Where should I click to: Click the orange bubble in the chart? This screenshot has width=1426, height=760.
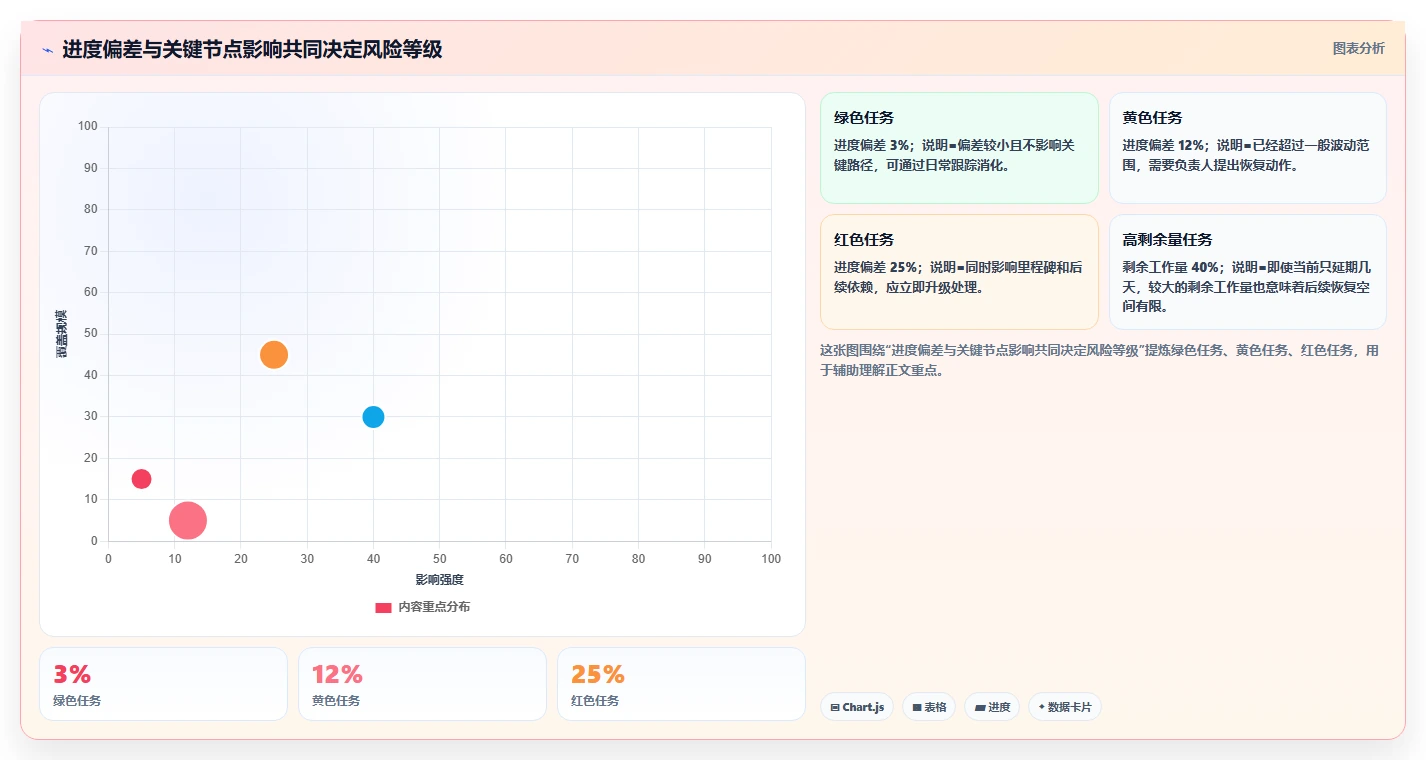pos(274,354)
